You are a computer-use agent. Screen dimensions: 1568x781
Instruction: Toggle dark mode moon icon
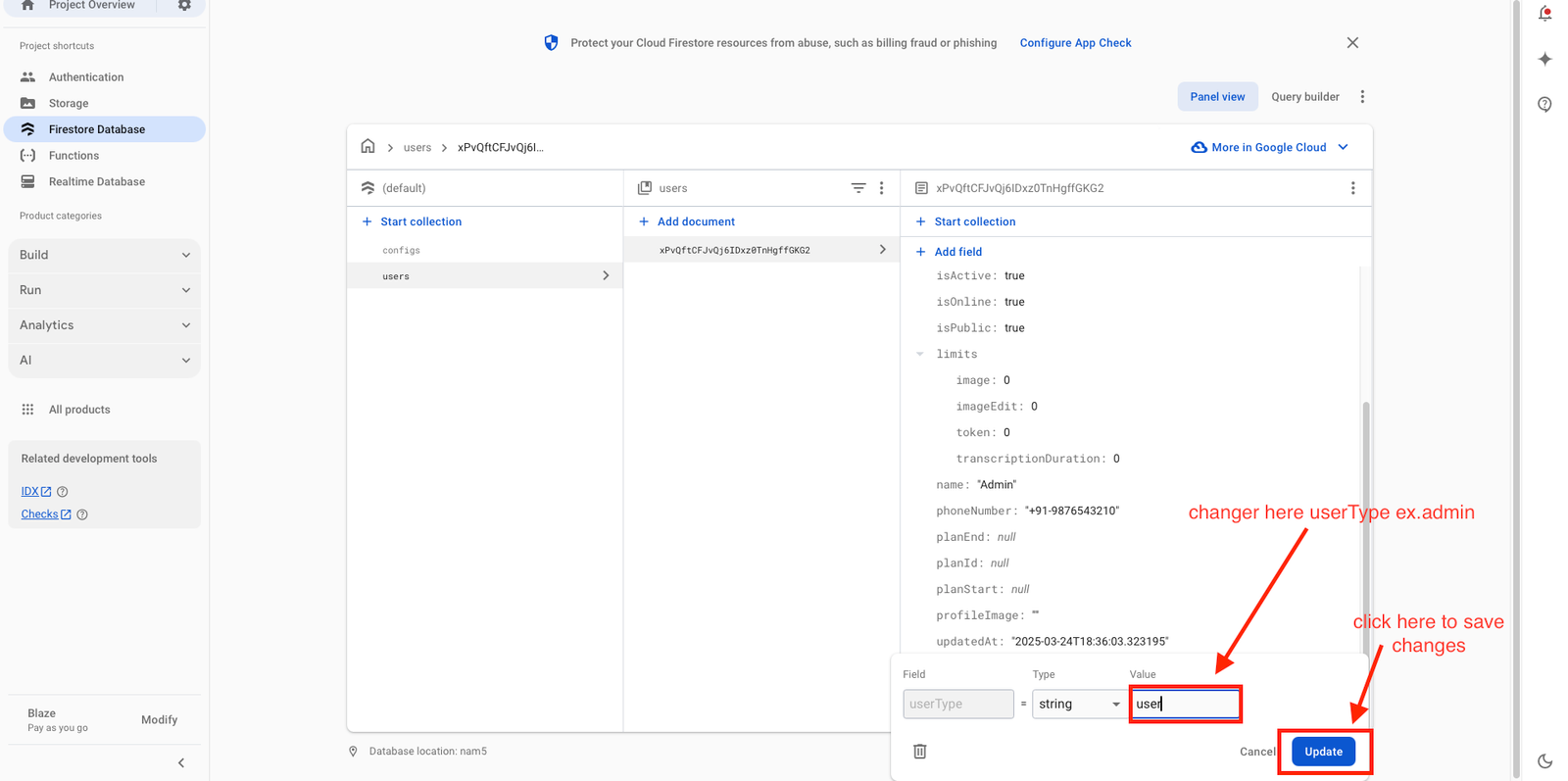tap(1544, 760)
